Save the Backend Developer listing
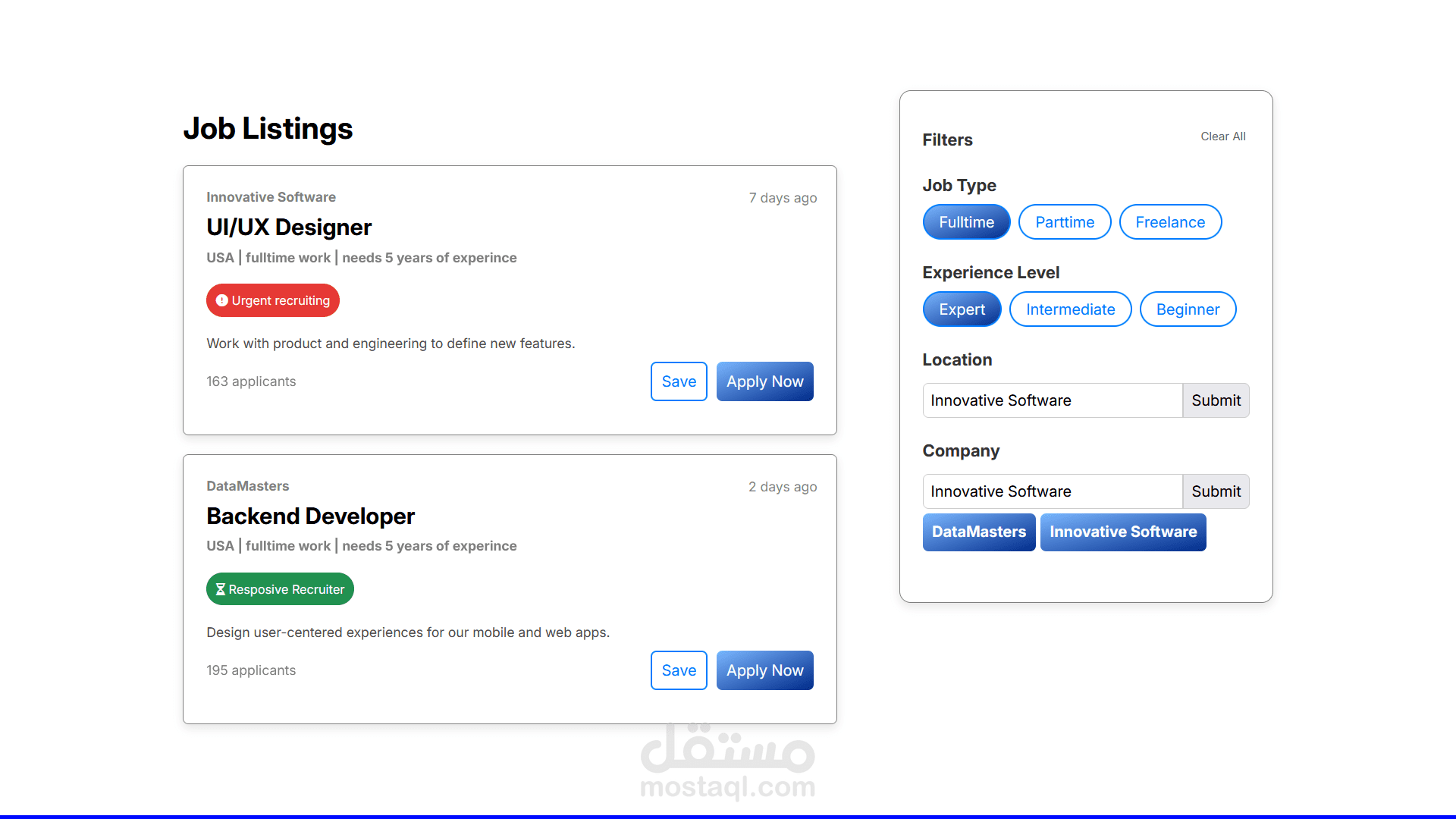The image size is (1456, 819). pos(678,670)
